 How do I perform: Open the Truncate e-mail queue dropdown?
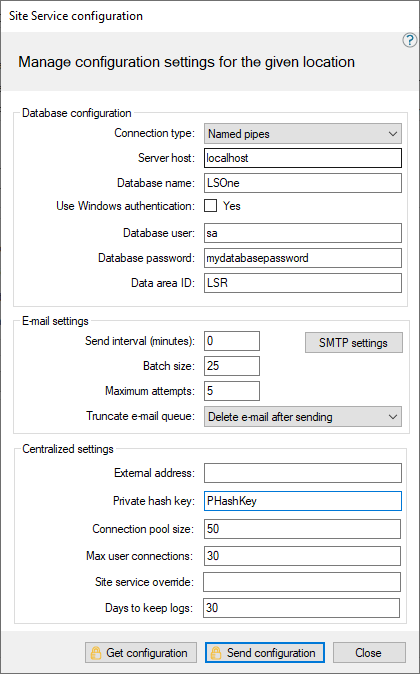pyautogui.click(x=303, y=417)
